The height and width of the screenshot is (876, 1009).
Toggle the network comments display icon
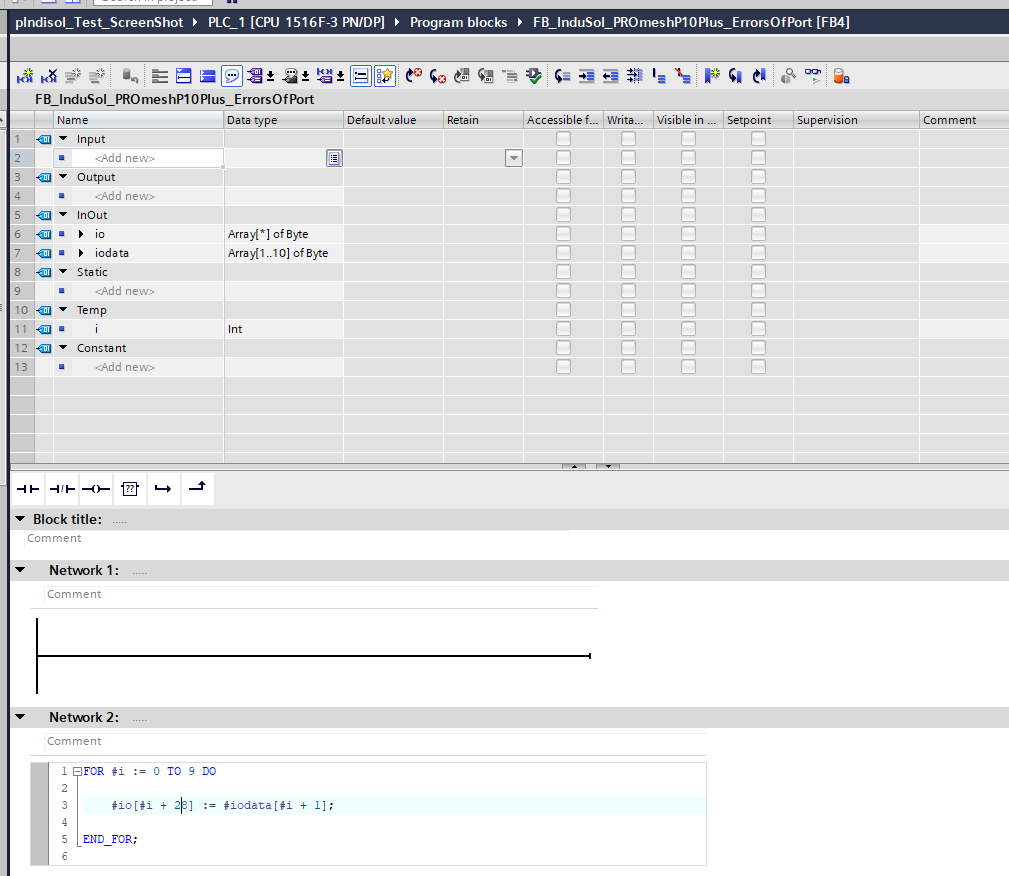(x=361, y=76)
